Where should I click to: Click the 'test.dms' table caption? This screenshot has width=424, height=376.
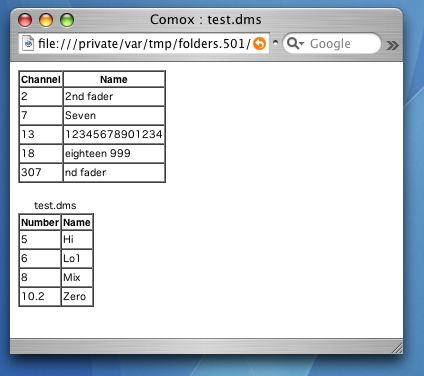55,205
